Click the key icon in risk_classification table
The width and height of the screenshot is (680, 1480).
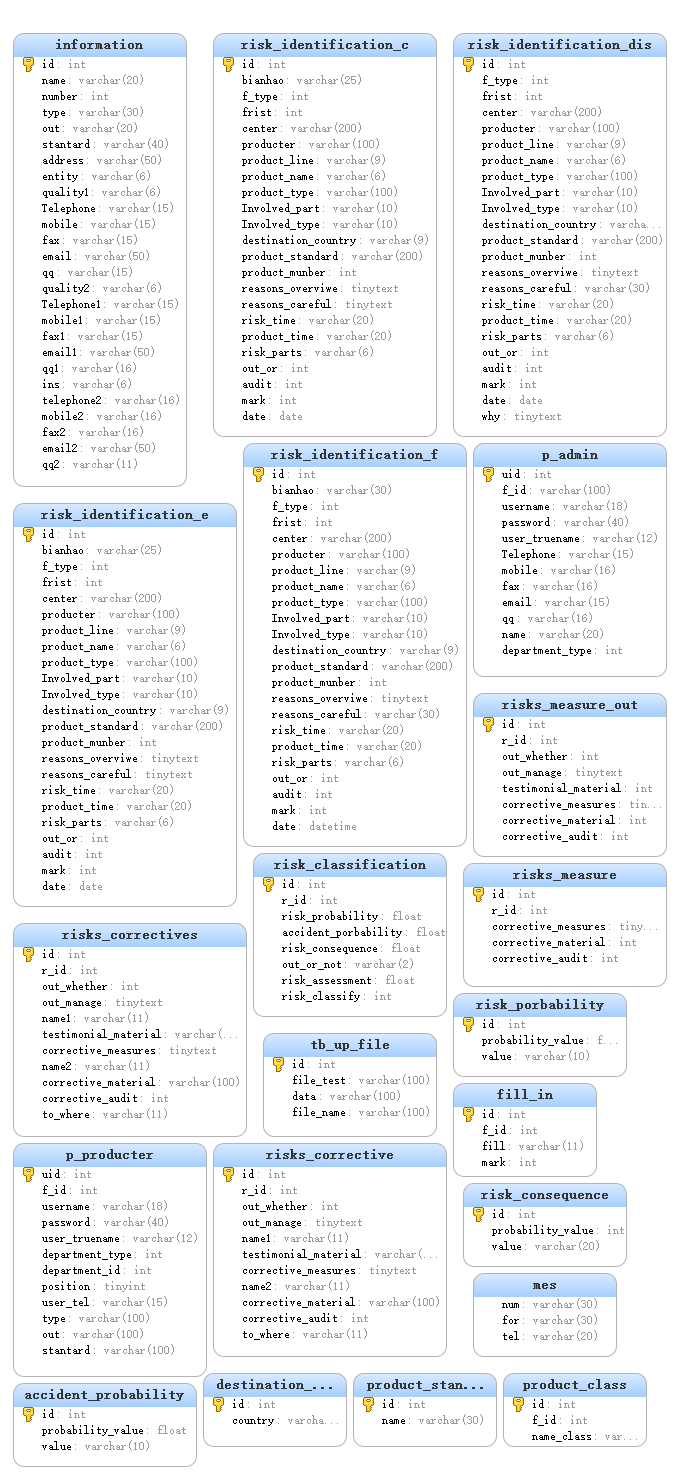click(268, 884)
